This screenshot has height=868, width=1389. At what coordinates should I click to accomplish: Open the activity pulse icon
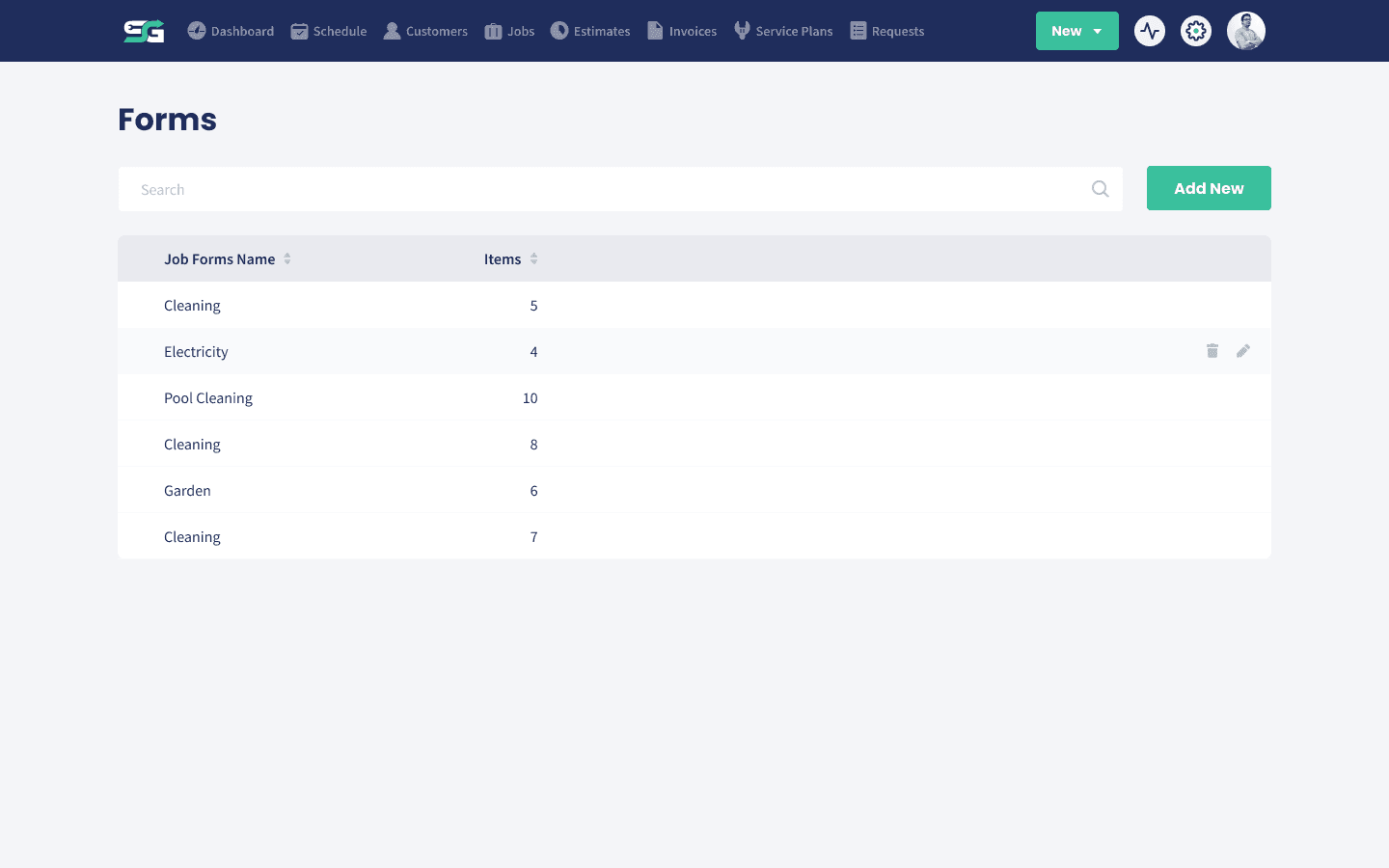pos(1150,31)
